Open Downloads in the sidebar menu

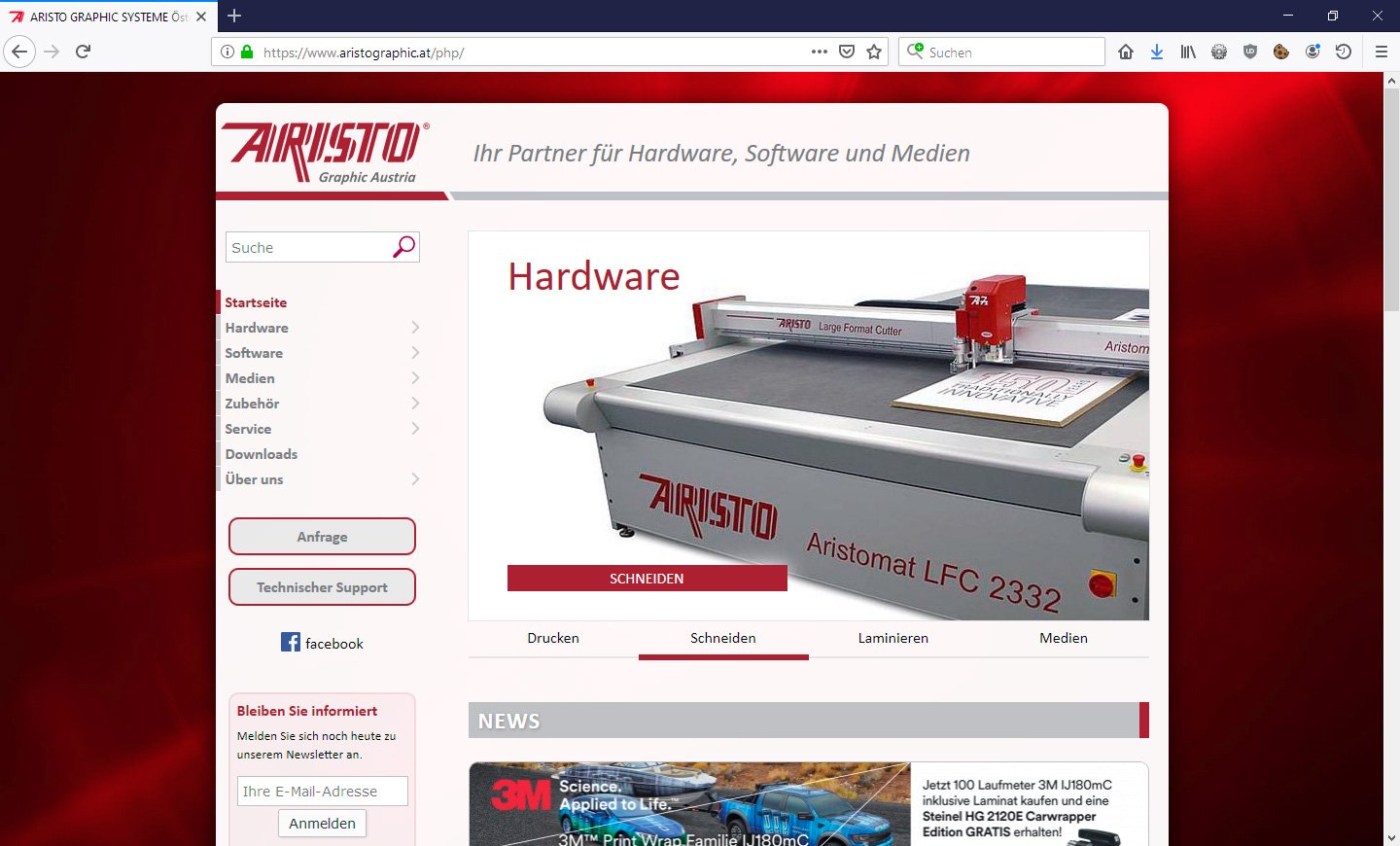tap(262, 454)
